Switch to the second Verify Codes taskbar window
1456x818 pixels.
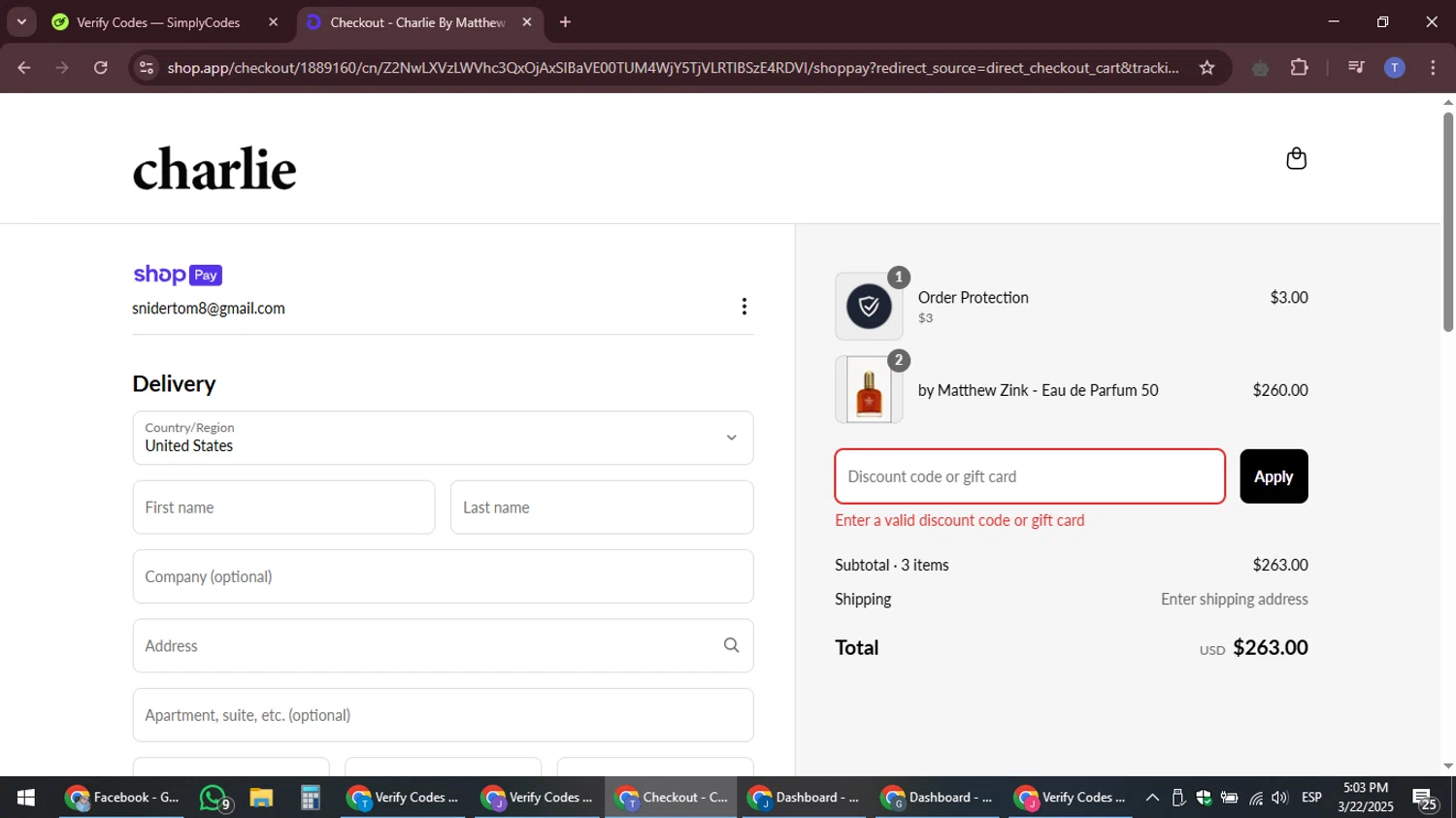(x=538, y=798)
